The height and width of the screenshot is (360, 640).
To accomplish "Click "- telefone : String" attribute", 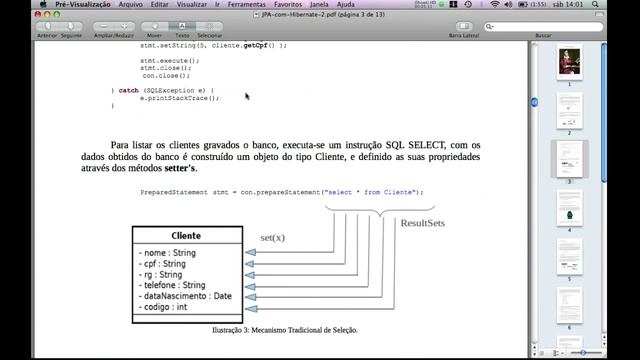I will pyautogui.click(x=172, y=285).
